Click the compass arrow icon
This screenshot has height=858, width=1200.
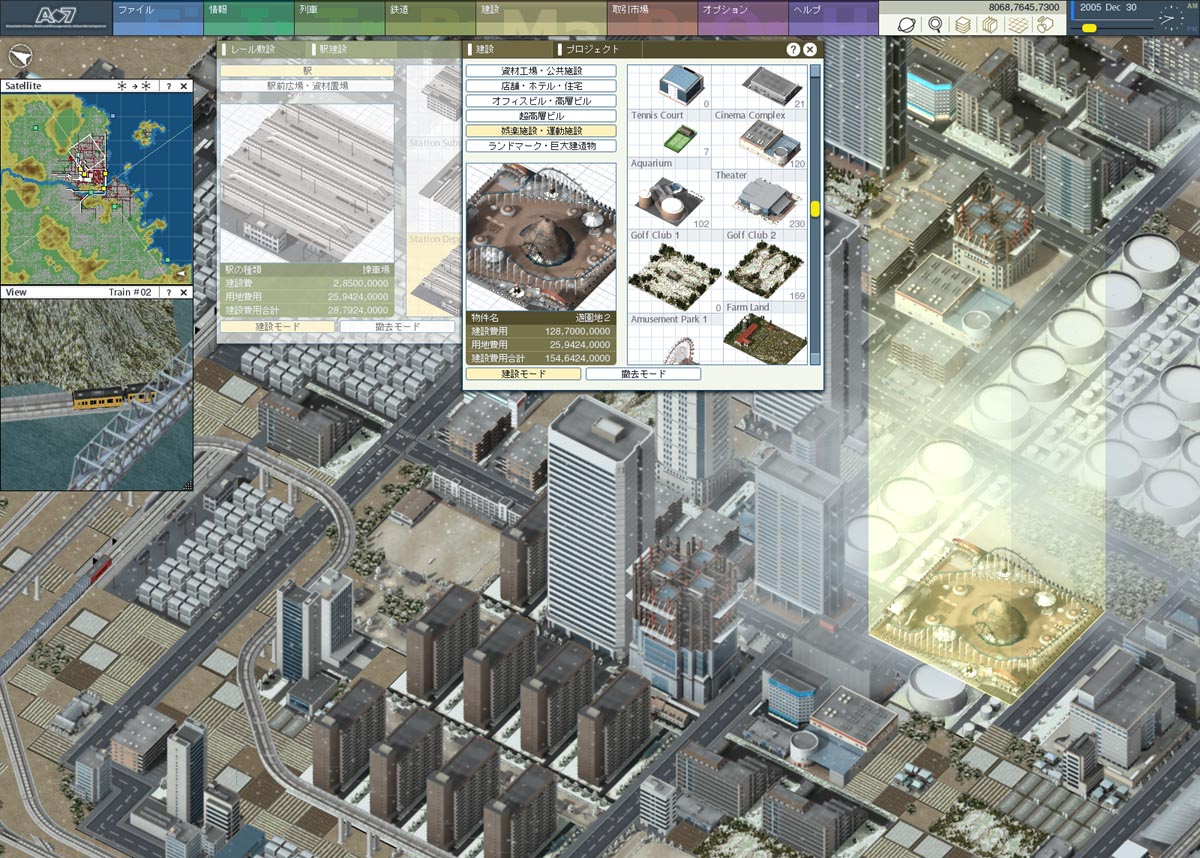tap(20, 56)
